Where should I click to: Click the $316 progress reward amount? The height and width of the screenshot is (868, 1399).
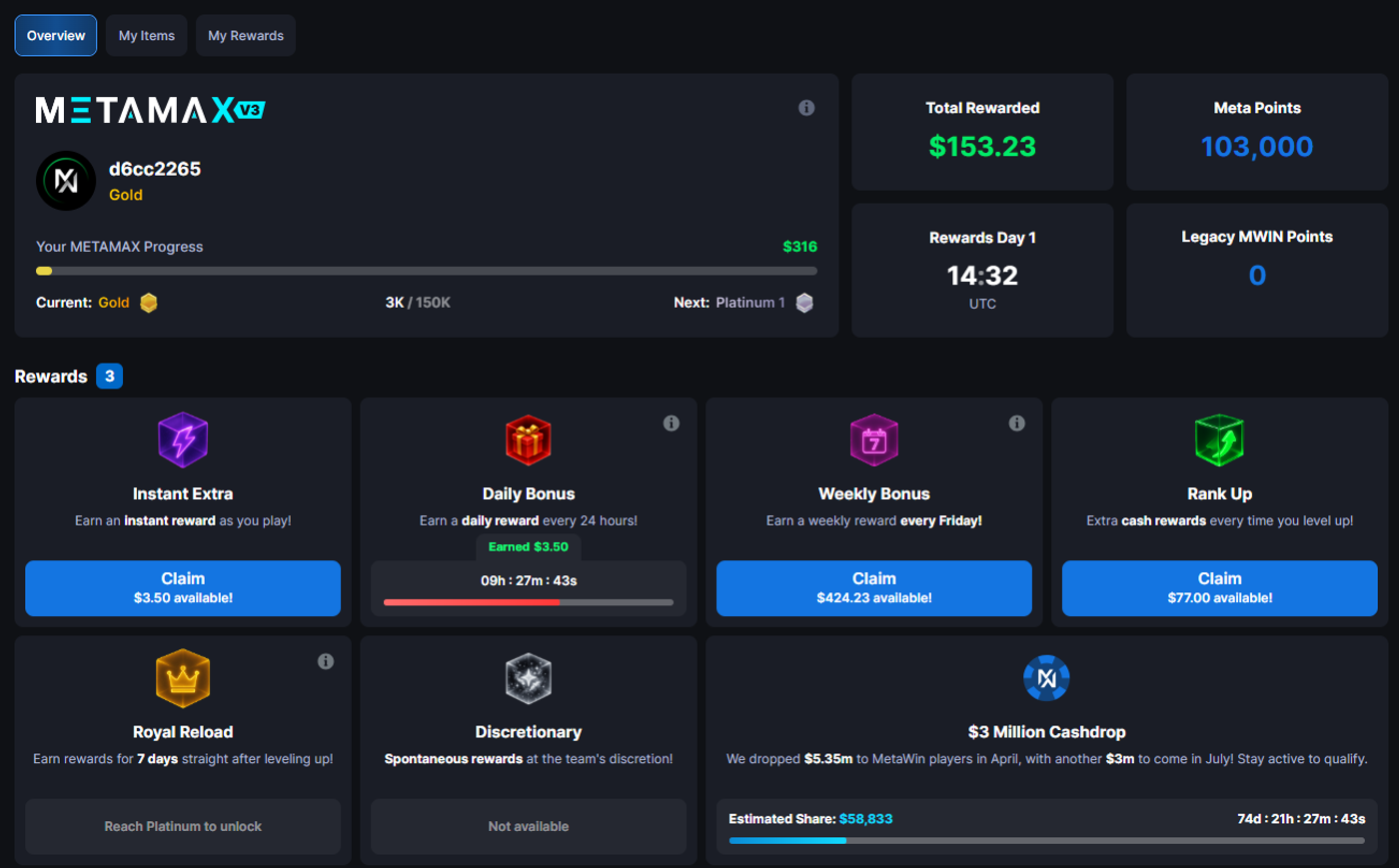click(799, 247)
